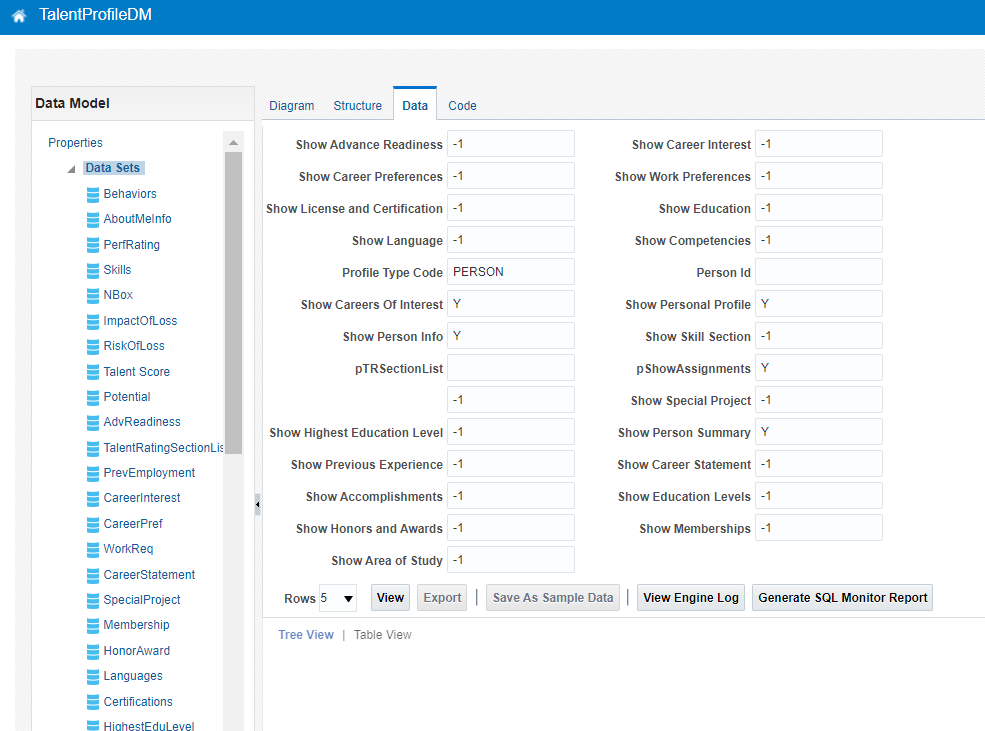Click the Skills data set icon
Screen dimensions: 985x731
tap(94, 269)
